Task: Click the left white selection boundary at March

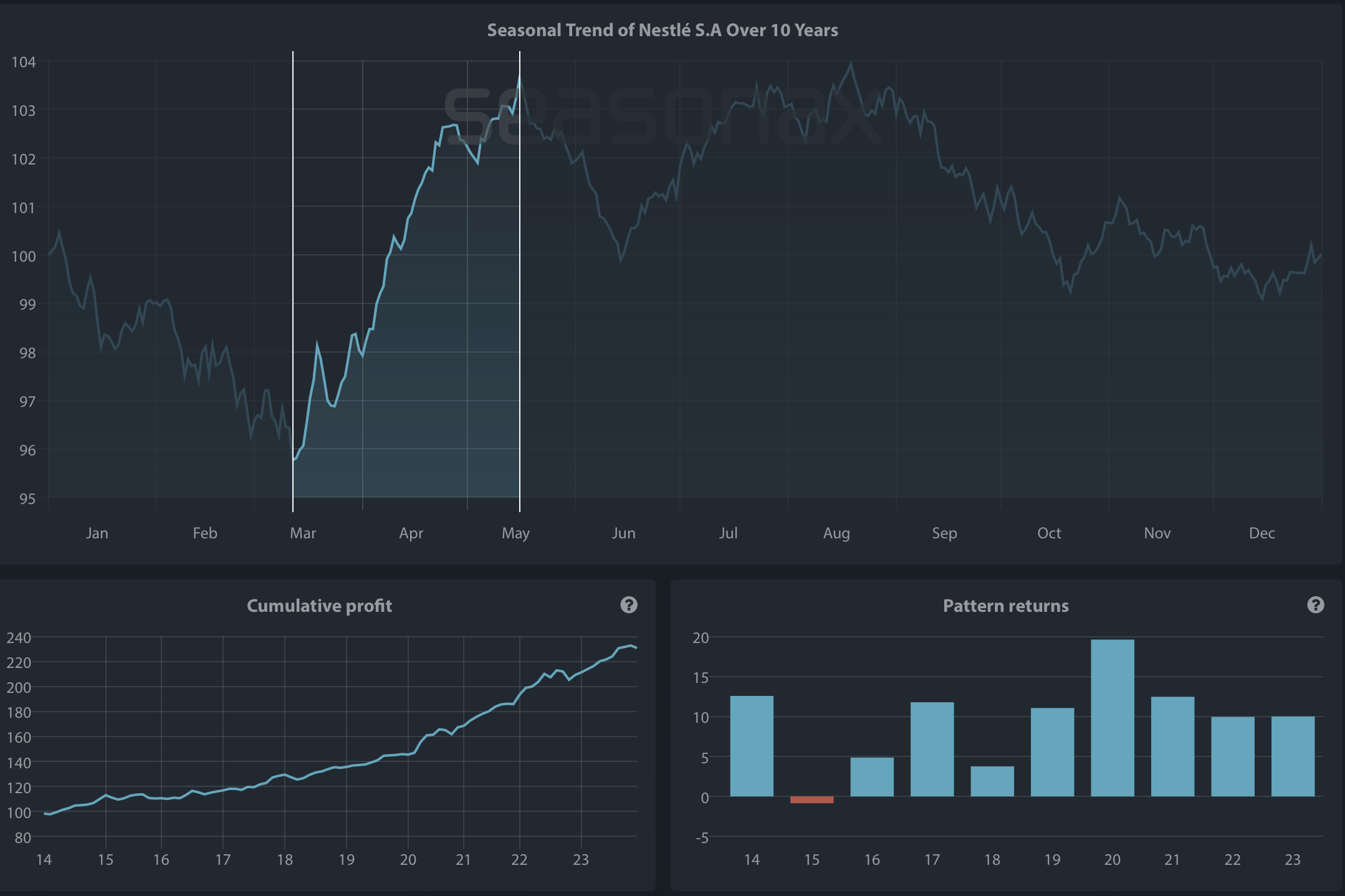Action: (293, 282)
